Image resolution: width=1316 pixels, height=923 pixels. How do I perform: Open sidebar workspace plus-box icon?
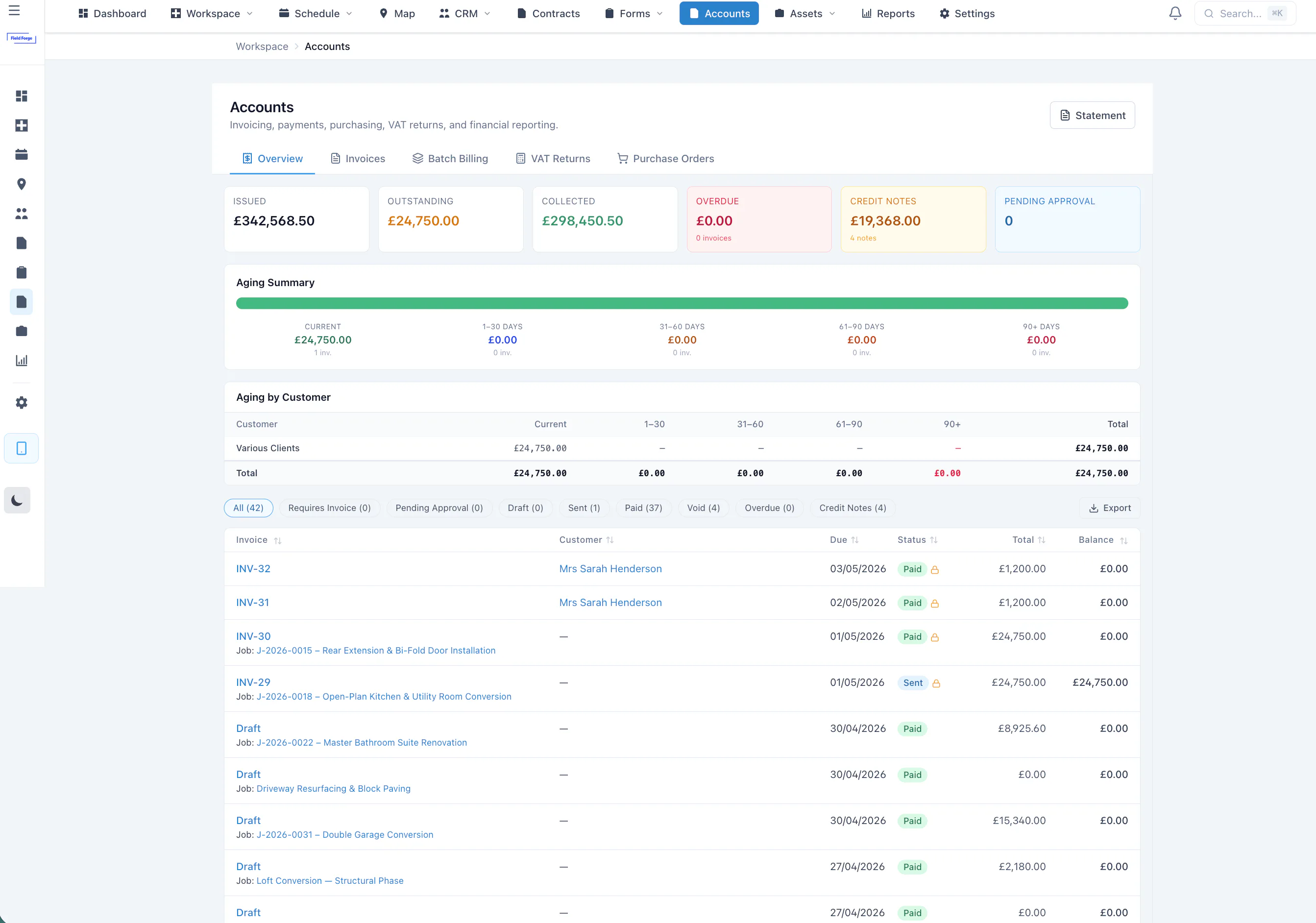pos(21,125)
